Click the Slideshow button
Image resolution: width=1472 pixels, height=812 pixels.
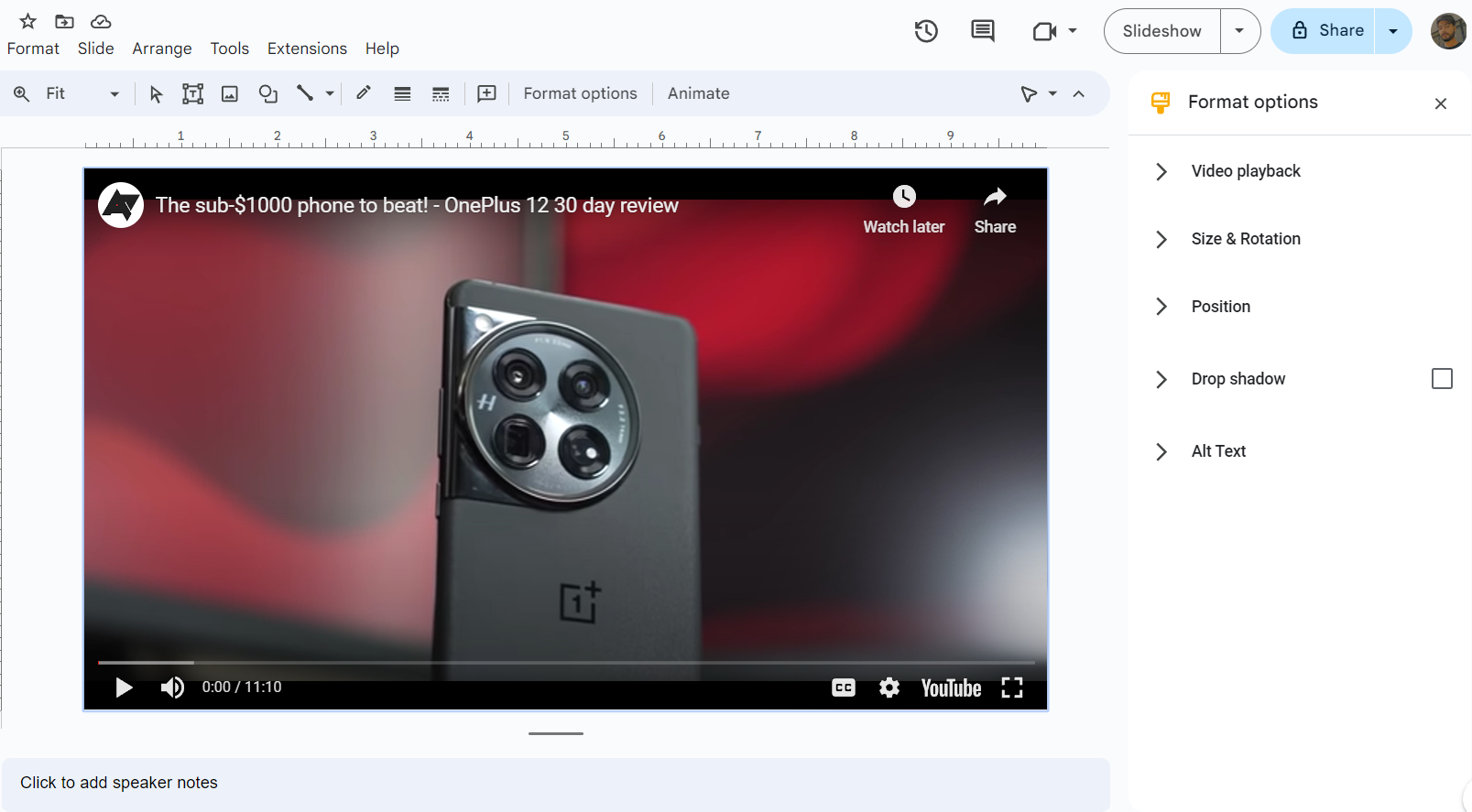(1161, 31)
